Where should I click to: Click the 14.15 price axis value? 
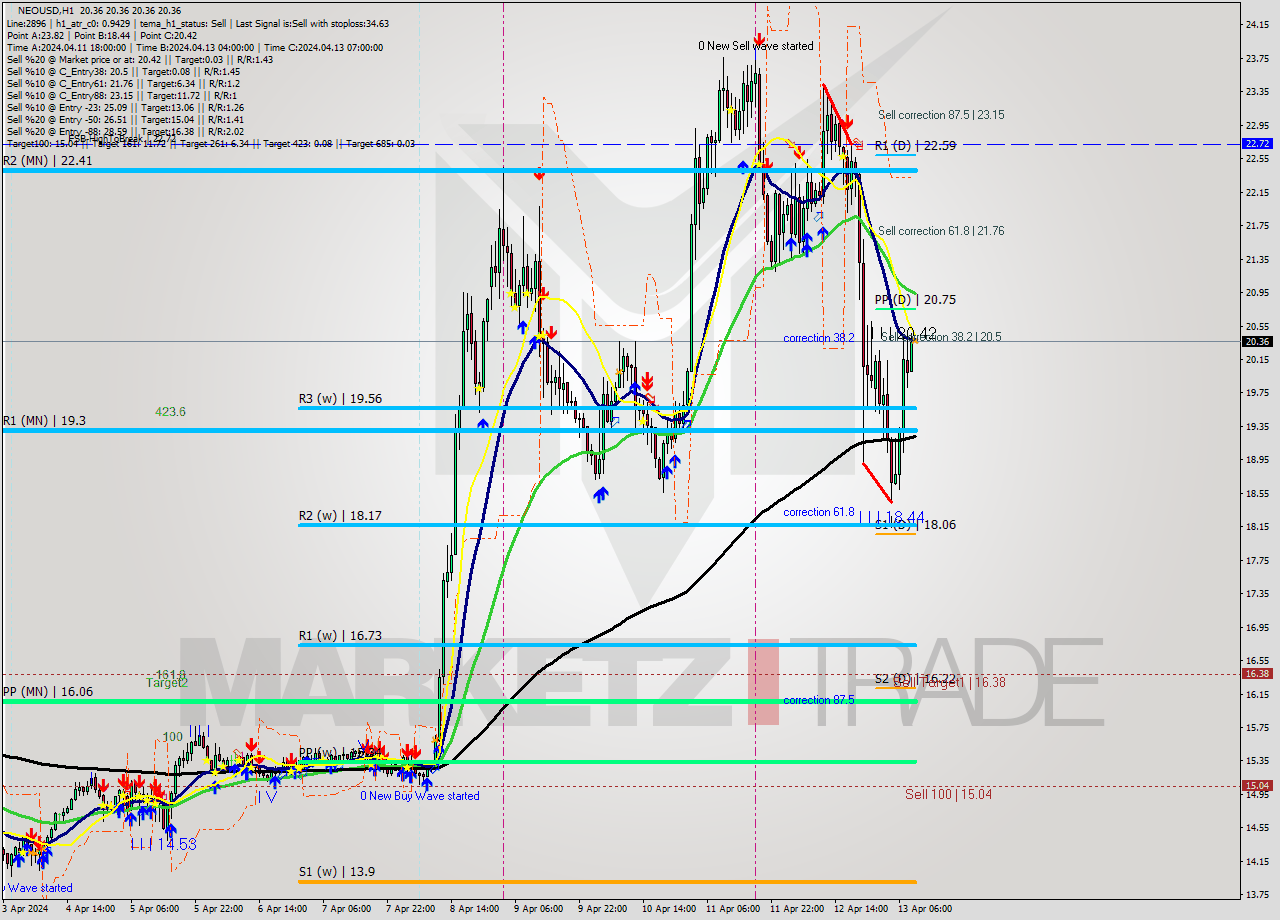[1257, 860]
